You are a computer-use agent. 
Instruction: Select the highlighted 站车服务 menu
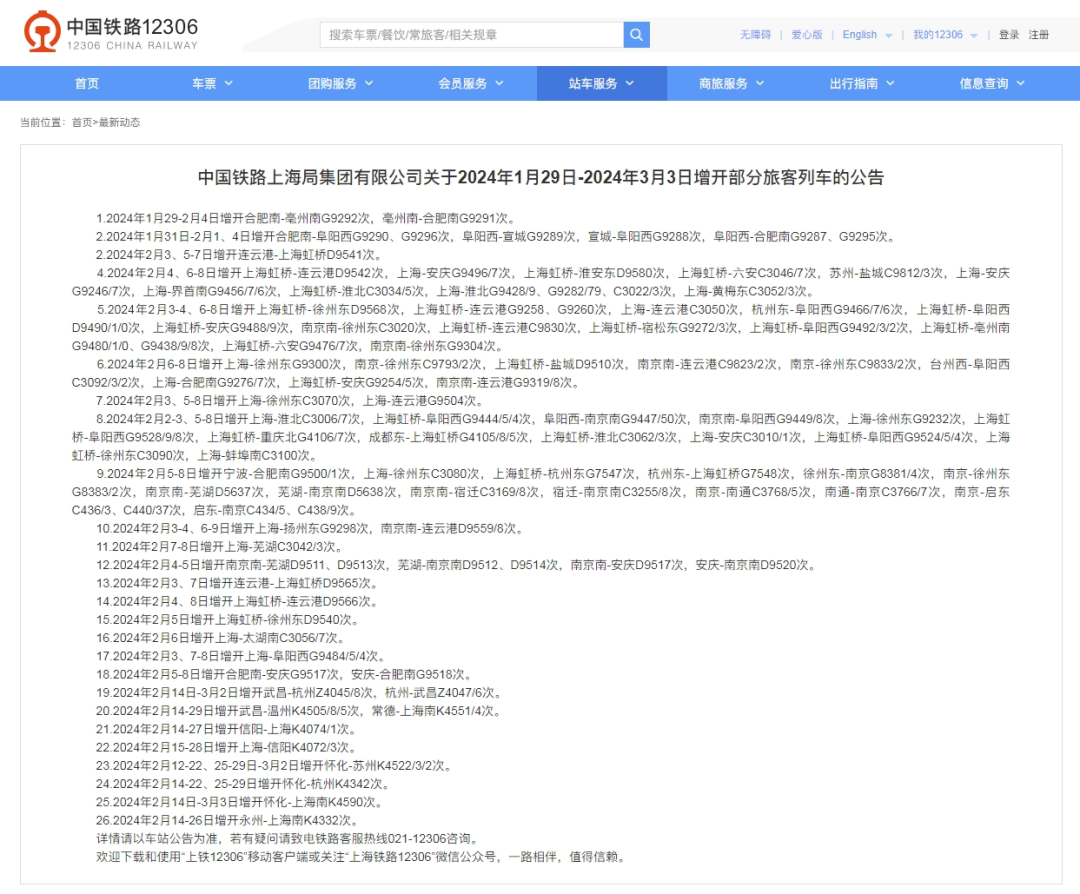(x=601, y=84)
